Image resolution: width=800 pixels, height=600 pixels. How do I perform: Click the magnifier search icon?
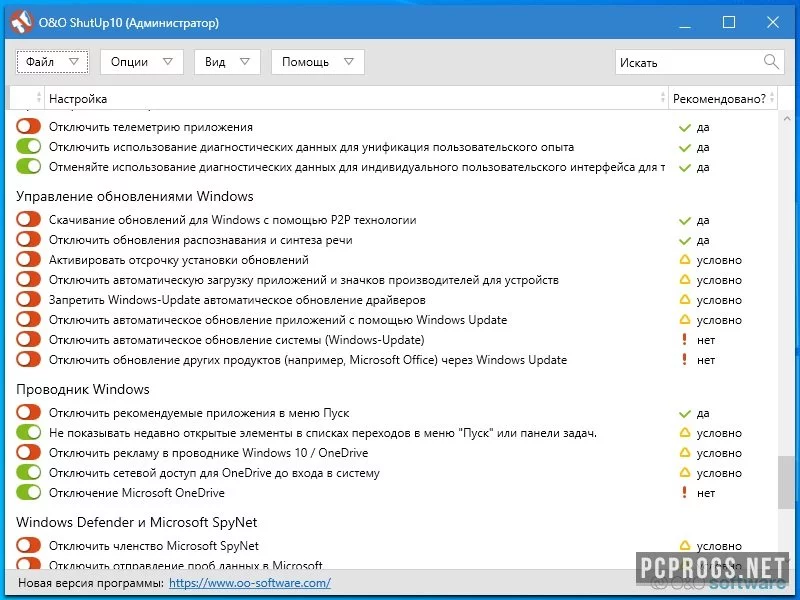click(771, 62)
